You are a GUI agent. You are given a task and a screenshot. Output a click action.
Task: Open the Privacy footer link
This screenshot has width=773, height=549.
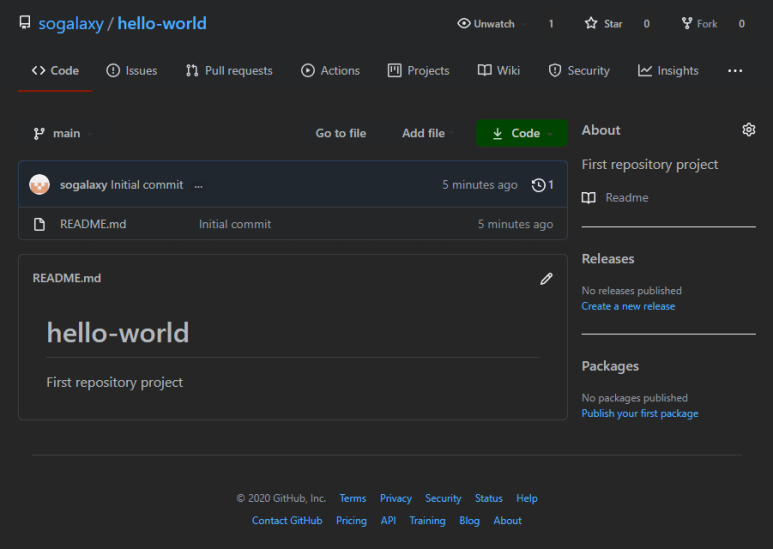pyautogui.click(x=396, y=498)
